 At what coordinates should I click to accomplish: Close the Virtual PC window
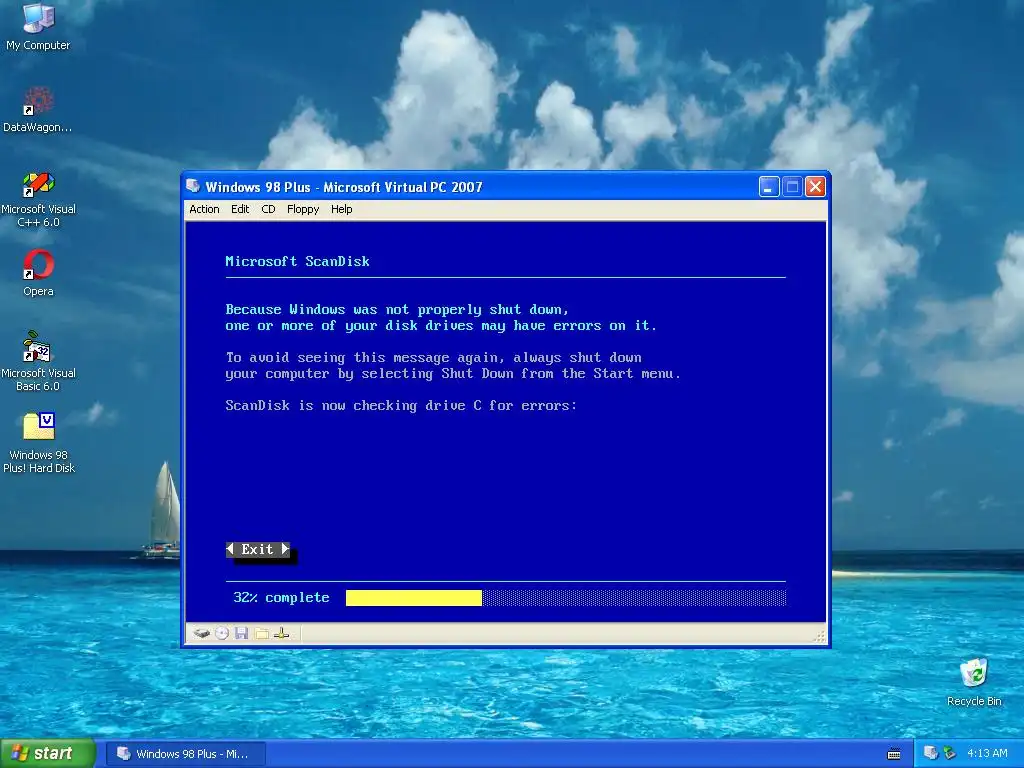pos(815,187)
